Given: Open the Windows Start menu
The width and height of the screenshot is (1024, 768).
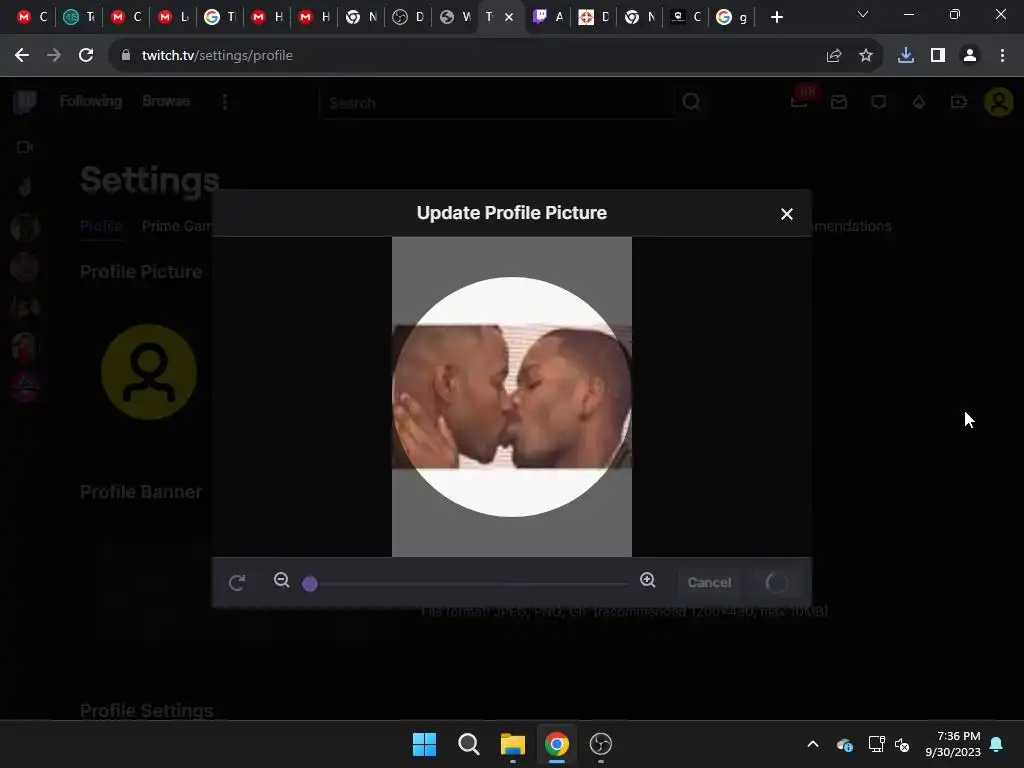Looking at the screenshot, I should tap(424, 744).
